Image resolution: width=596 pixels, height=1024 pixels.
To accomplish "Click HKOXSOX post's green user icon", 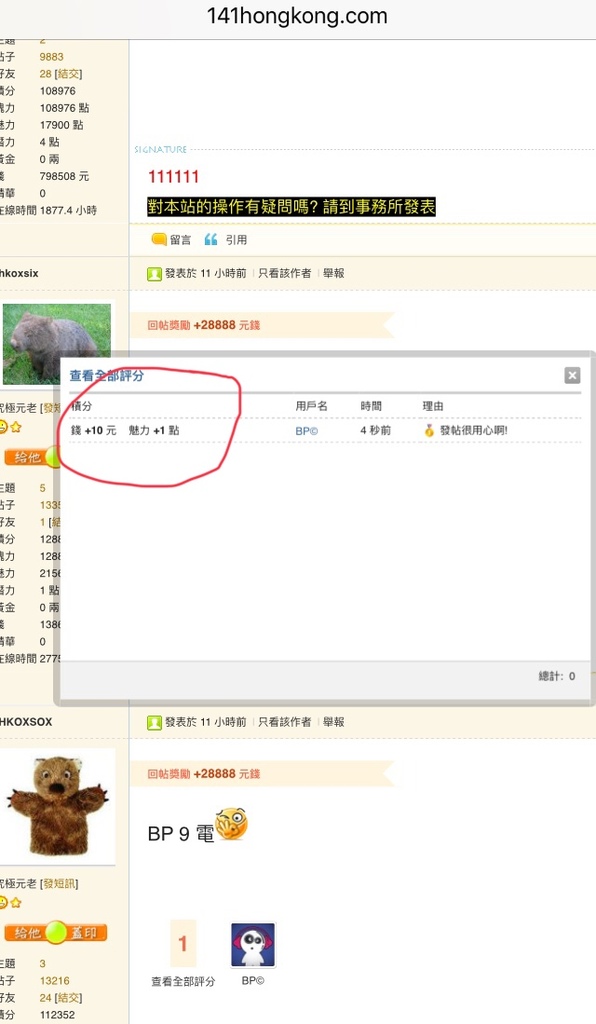I will (x=154, y=722).
